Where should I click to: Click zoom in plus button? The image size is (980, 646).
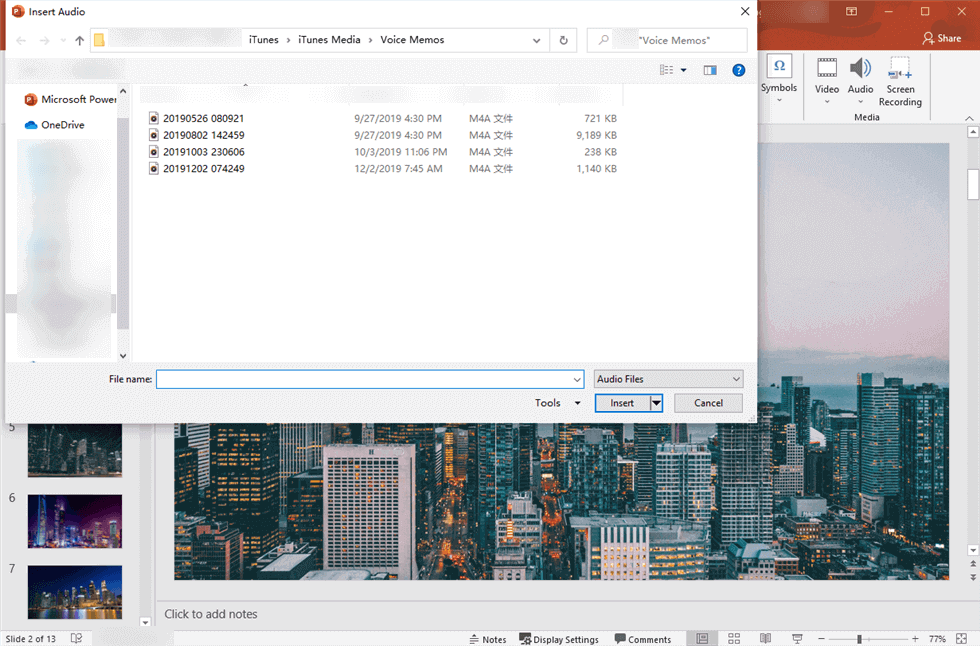pos(915,639)
